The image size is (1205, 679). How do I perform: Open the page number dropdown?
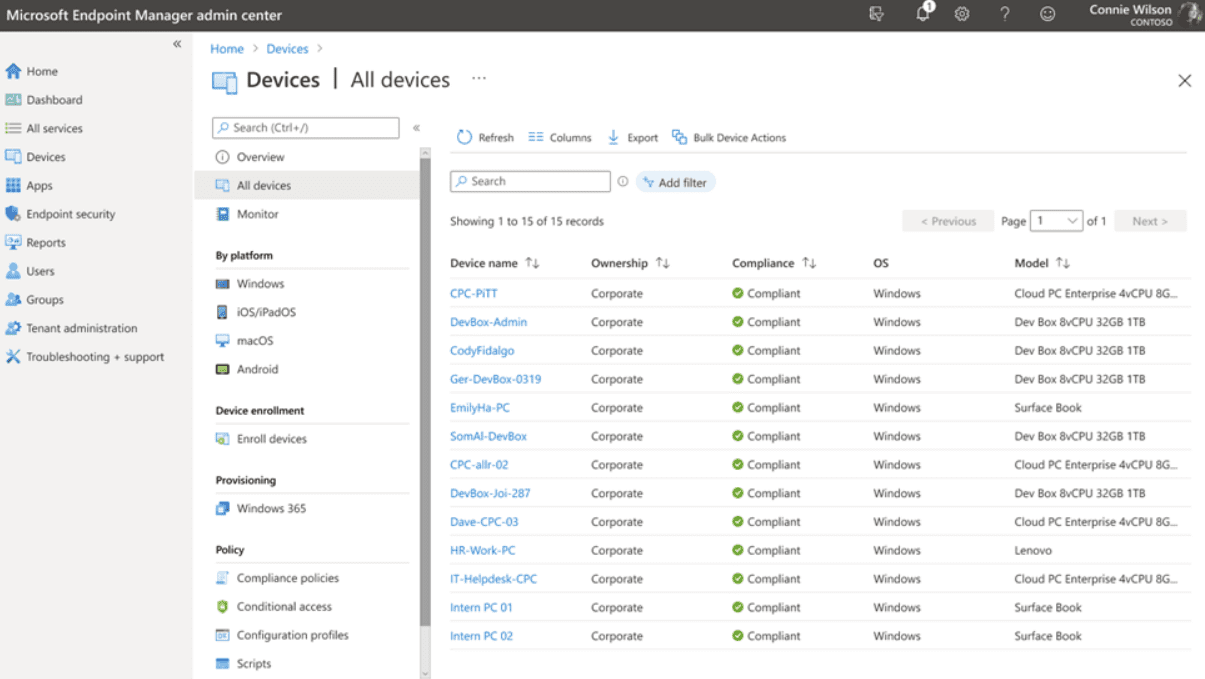pos(1058,221)
